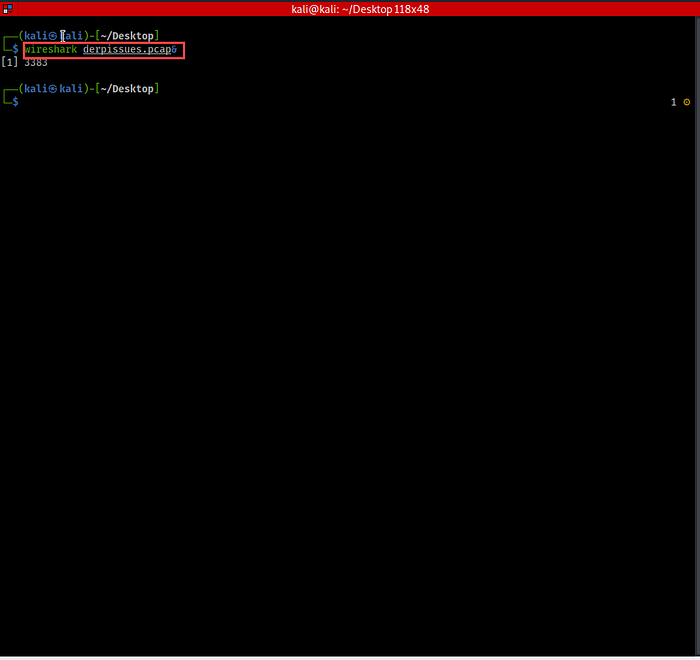
Task: Place cursor at the last '$' prompt
Action: tap(15, 102)
